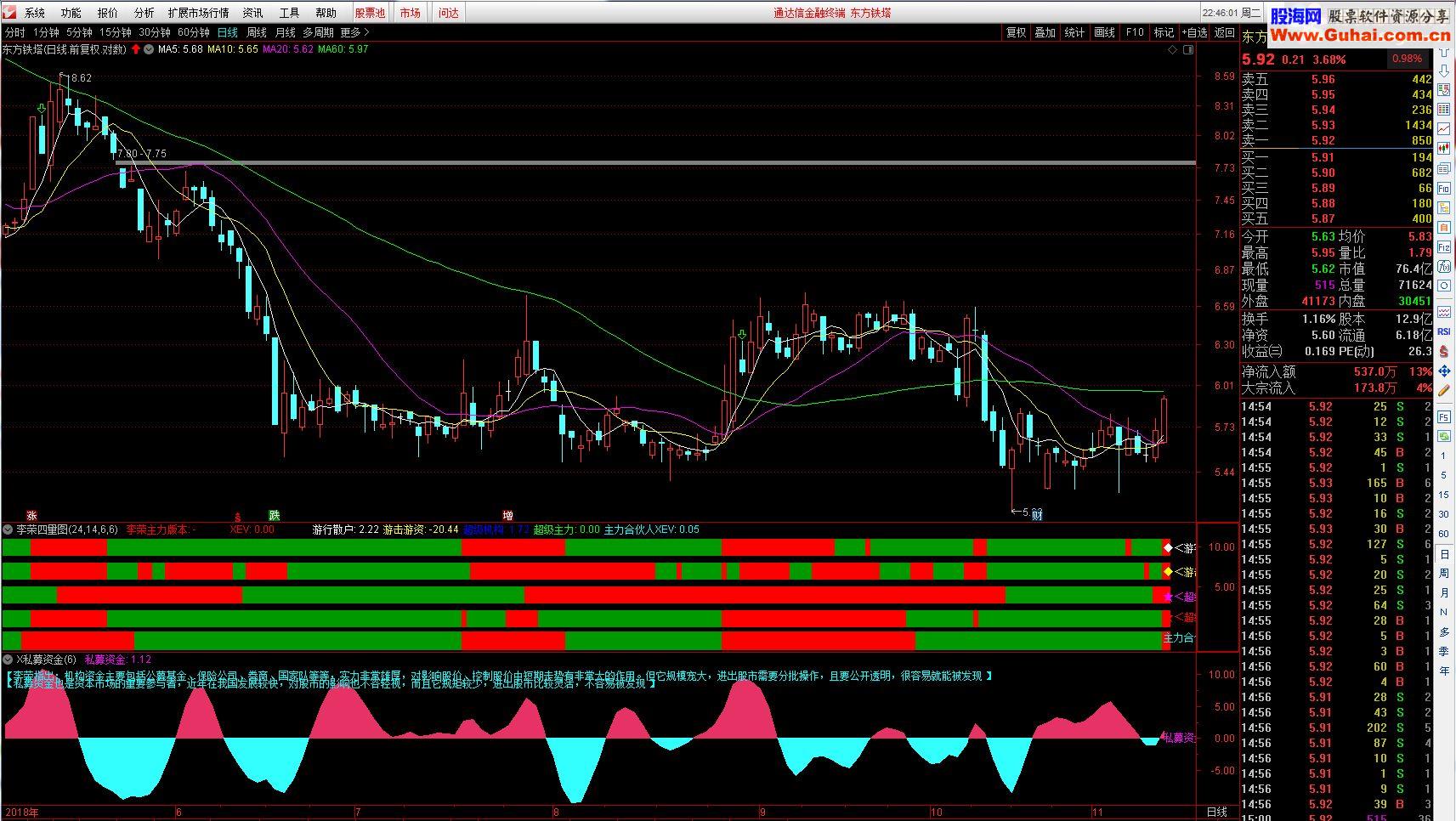Image resolution: width=1456 pixels, height=821 pixels.
Task: Open the f(x) formula manager icon
Action: pos(1443,267)
